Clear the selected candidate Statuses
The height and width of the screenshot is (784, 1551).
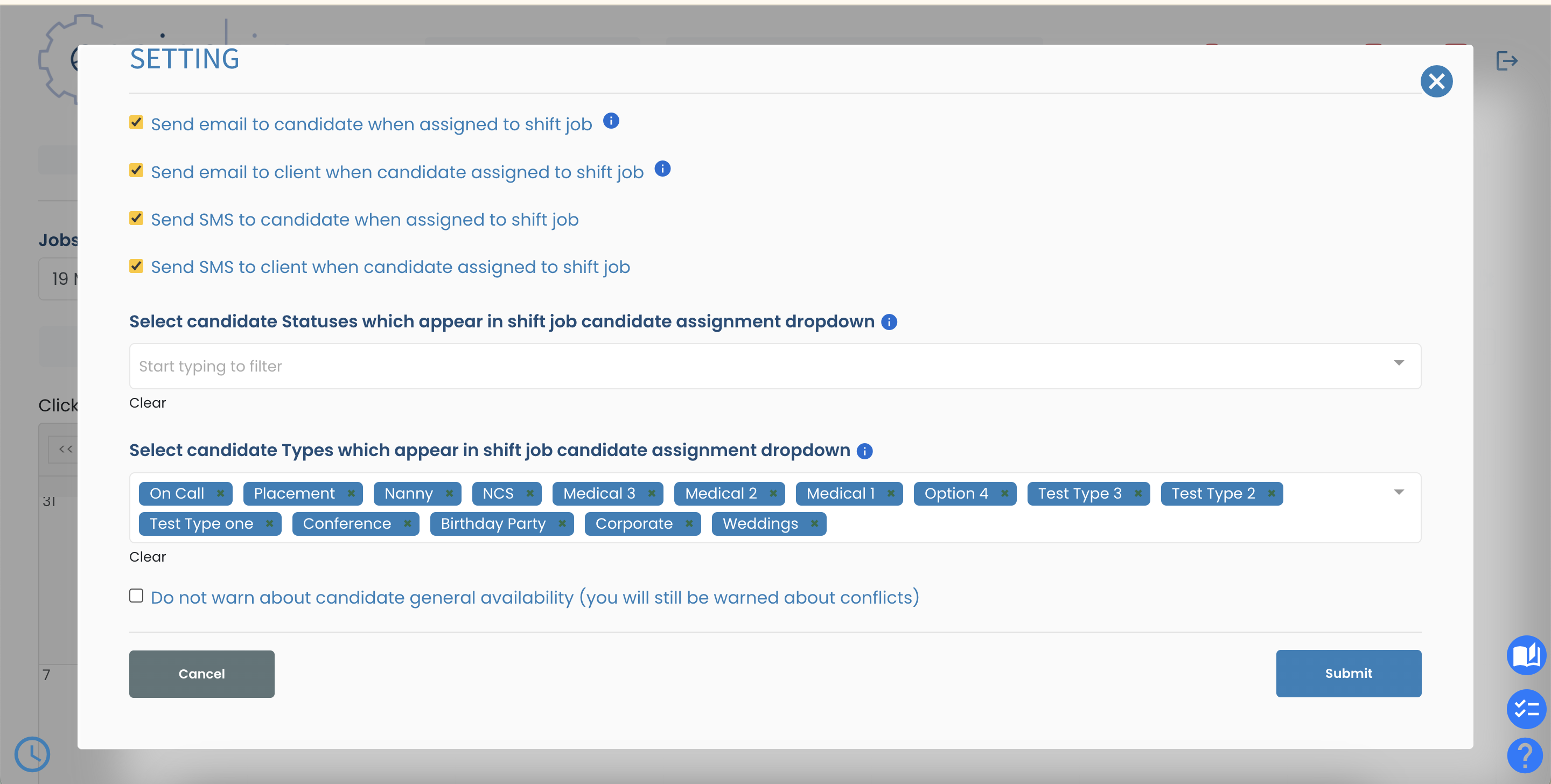147,403
